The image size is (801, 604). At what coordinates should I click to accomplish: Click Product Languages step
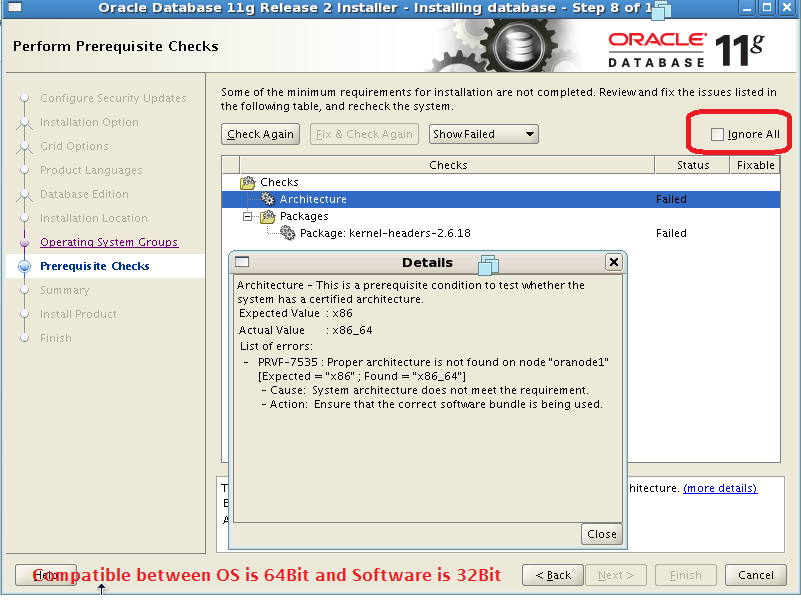pyautogui.click(x=91, y=170)
